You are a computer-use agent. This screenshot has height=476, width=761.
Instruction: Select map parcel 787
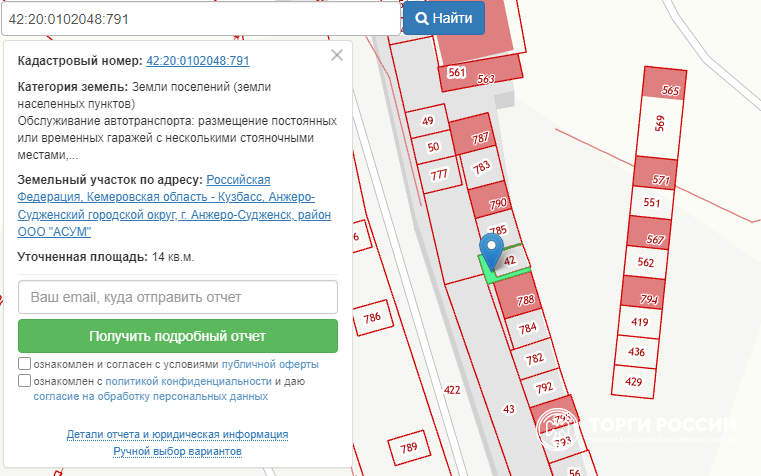[480, 138]
